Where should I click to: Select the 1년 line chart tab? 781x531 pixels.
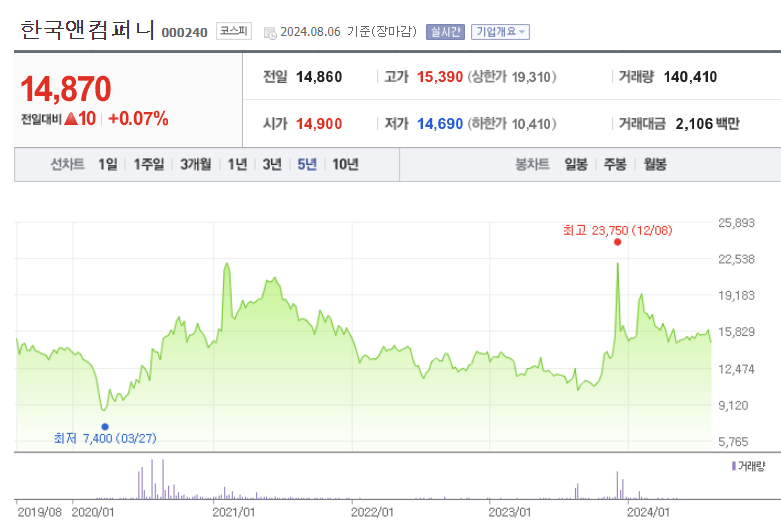click(237, 164)
